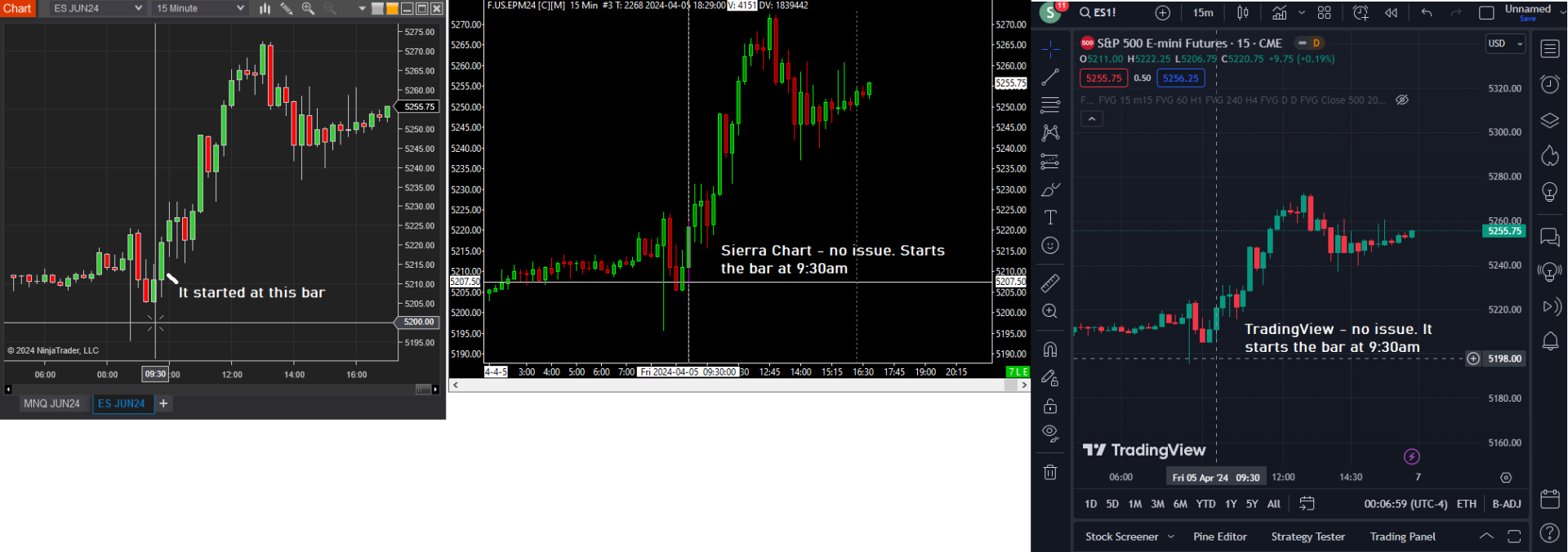The image size is (1568, 552).
Task: Click the ES1! symbol search box
Action: click(x=1098, y=12)
